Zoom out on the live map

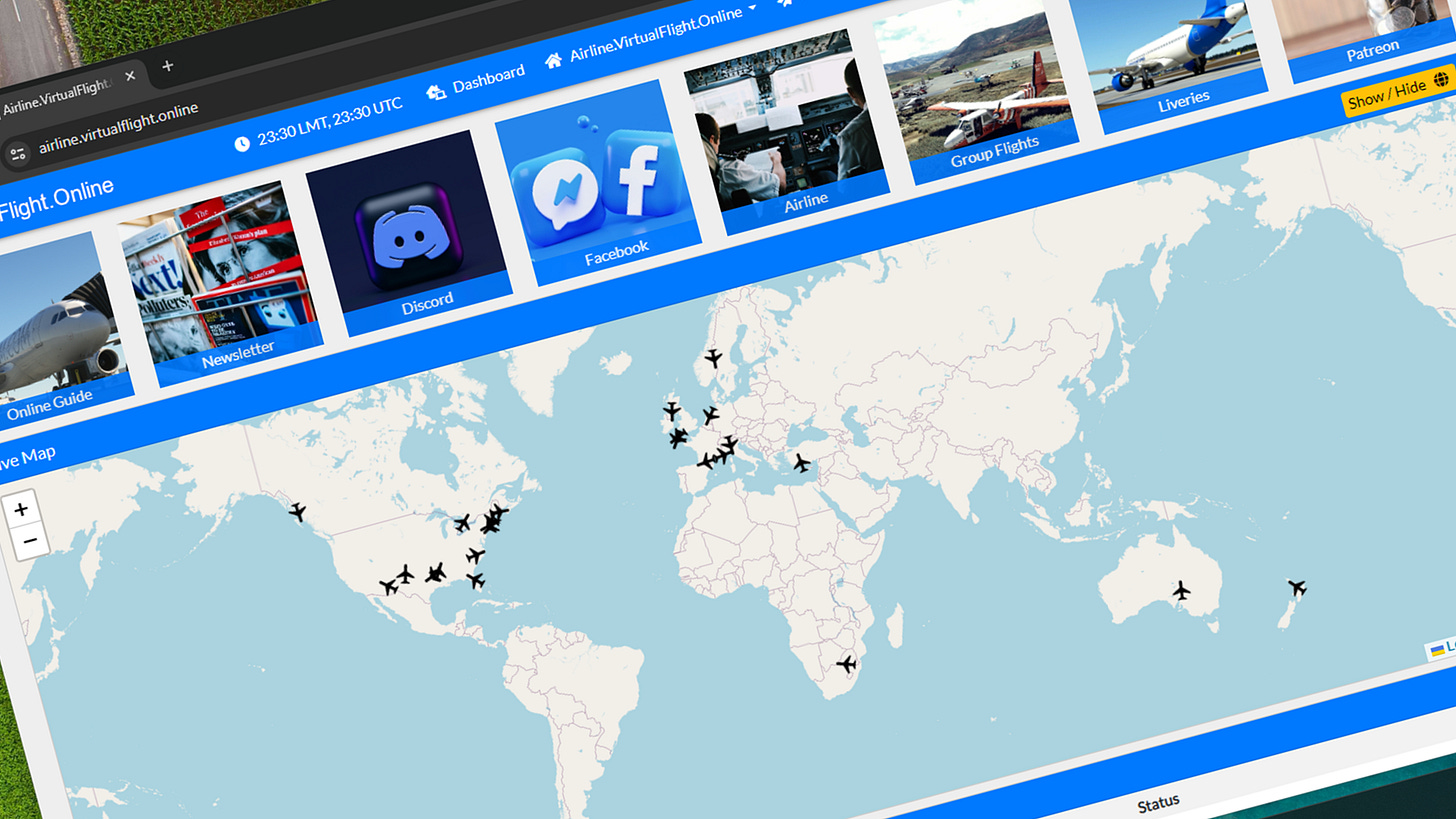pyautogui.click(x=30, y=542)
